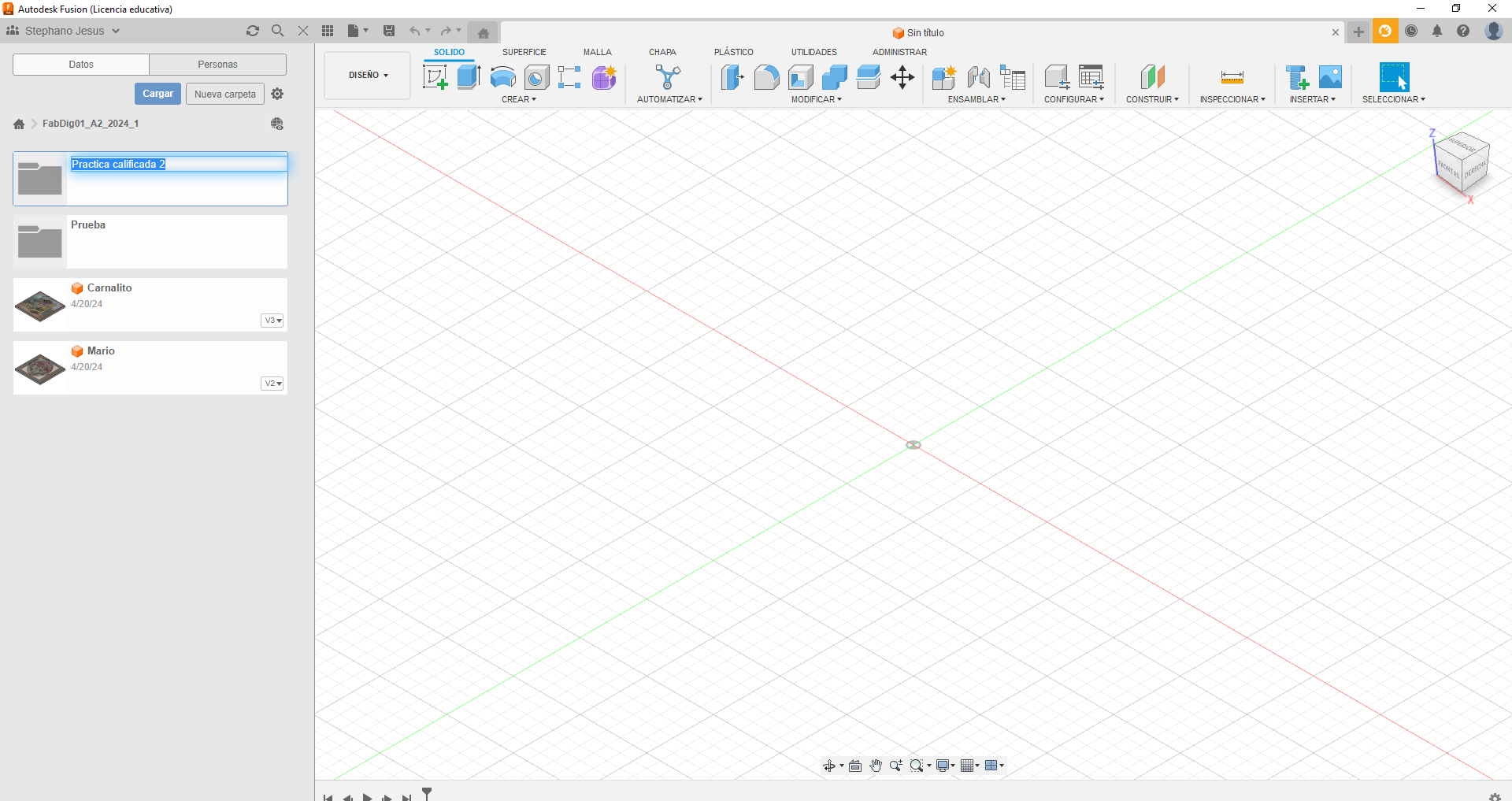This screenshot has height=801, width=1512.
Task: Click the rectangular pattern icon in Crear
Action: pos(569,77)
